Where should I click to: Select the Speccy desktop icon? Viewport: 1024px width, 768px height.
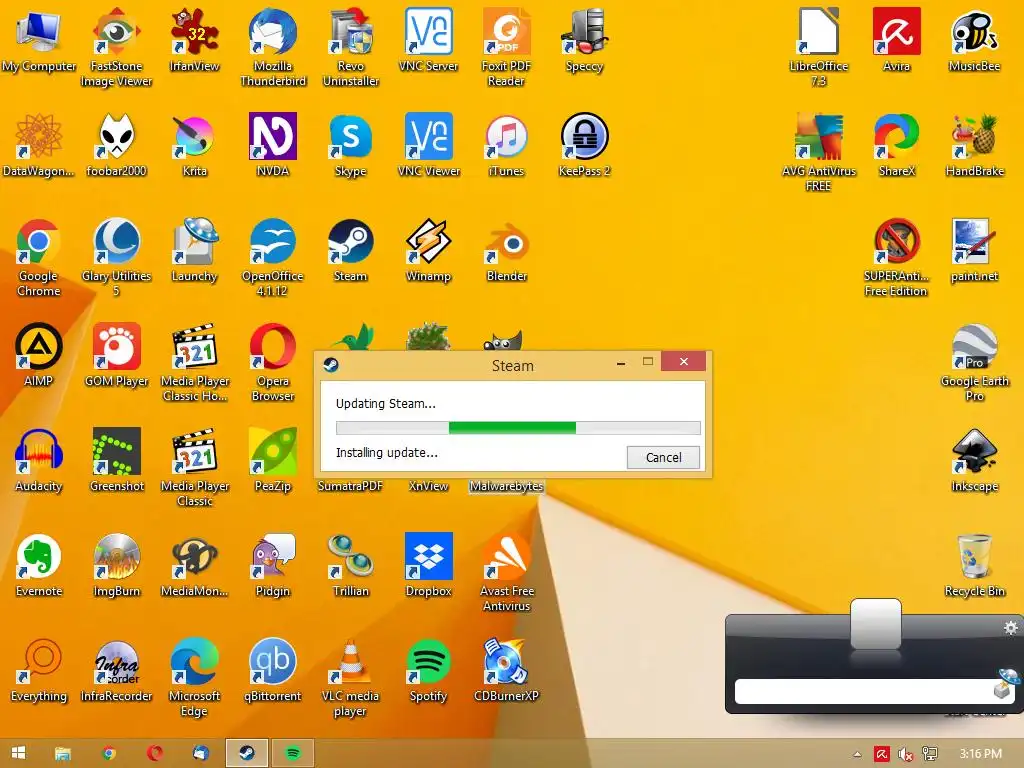coord(584,41)
